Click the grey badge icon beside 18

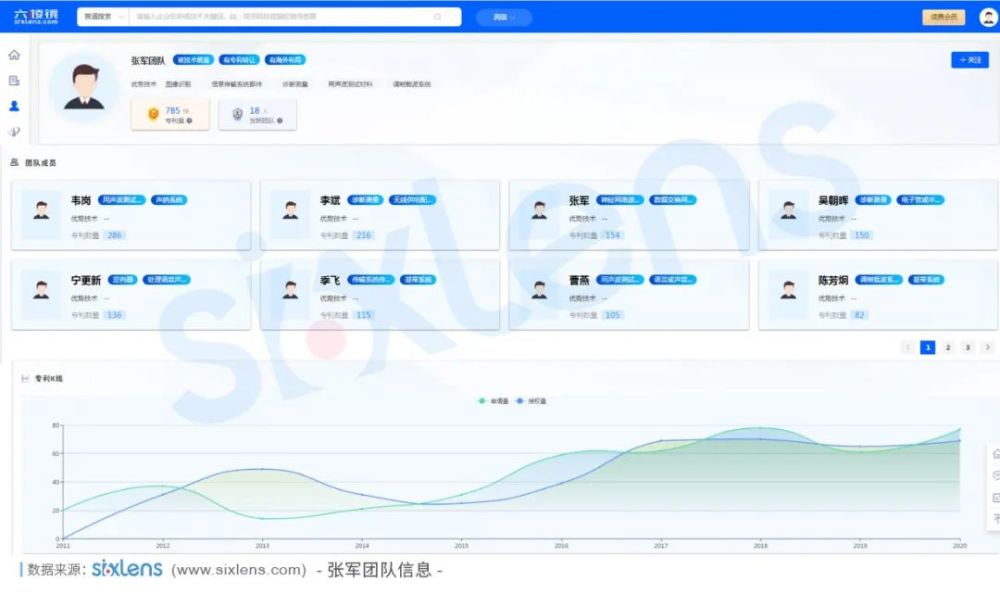pyautogui.click(x=237, y=114)
